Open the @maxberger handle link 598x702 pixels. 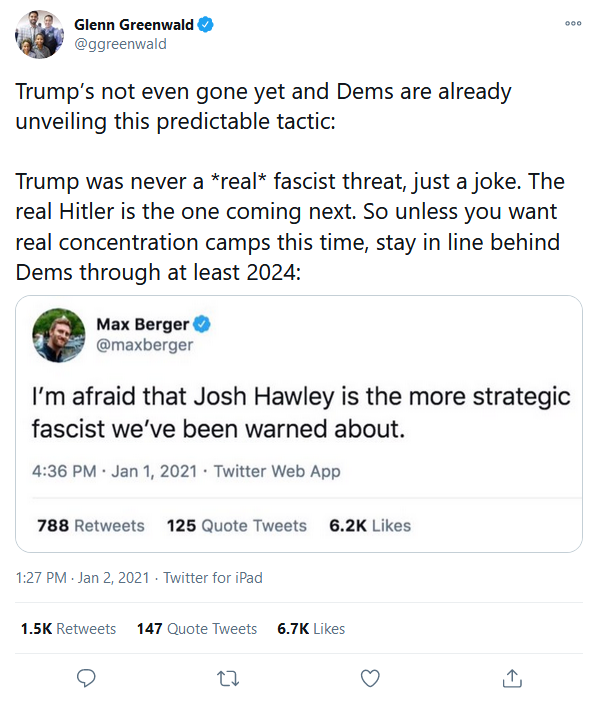tap(145, 345)
